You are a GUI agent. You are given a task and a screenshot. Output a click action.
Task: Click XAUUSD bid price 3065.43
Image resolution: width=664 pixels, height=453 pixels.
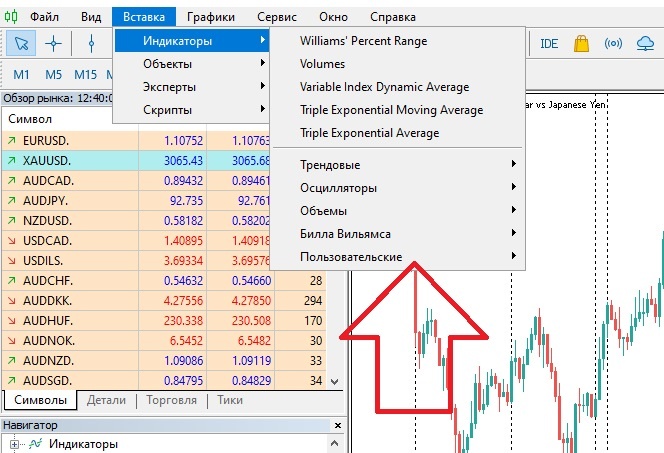[183, 160]
